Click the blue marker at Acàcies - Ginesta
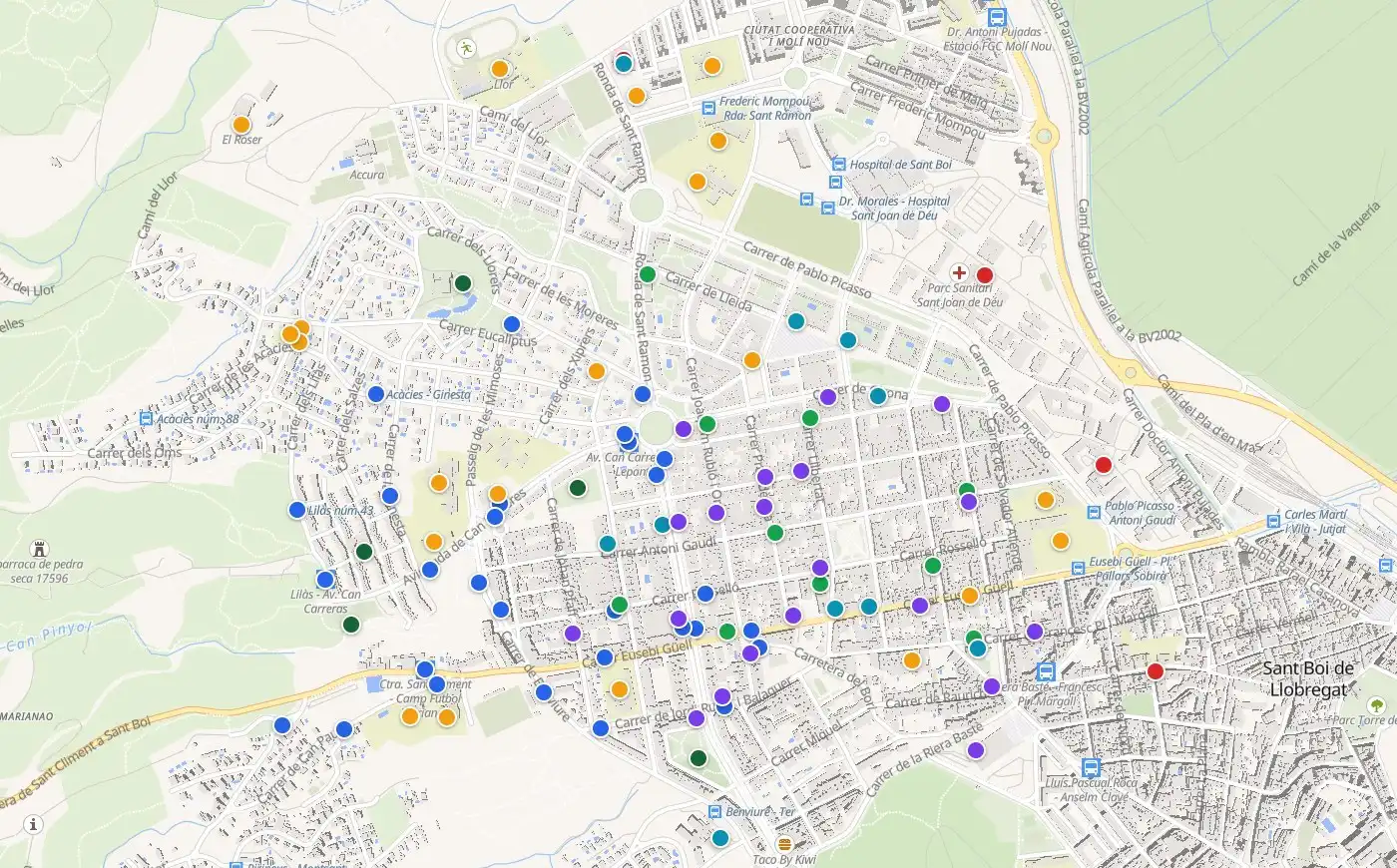Screen dimensions: 1397x868 coord(376,394)
